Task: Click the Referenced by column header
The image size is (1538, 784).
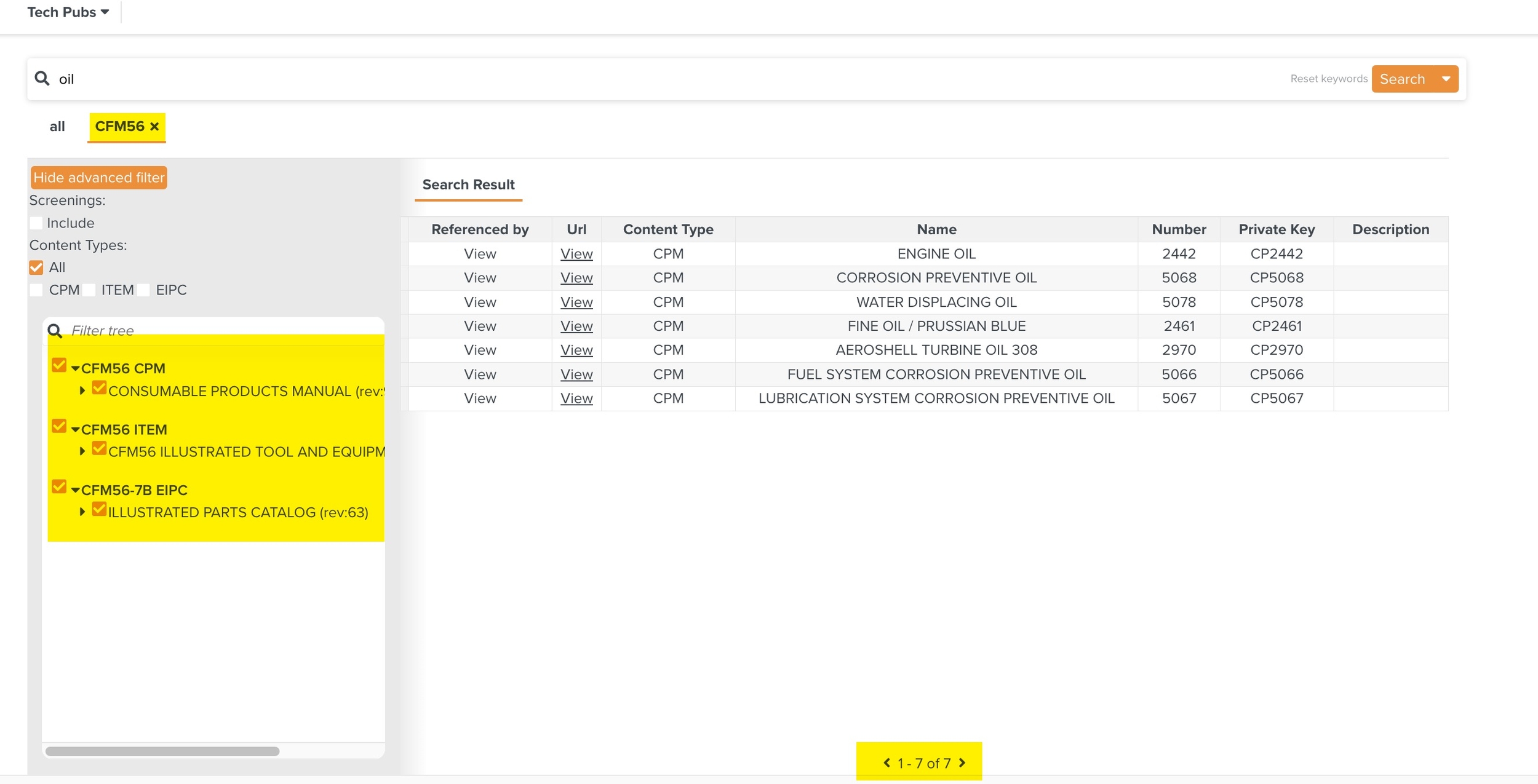Action: click(480, 229)
